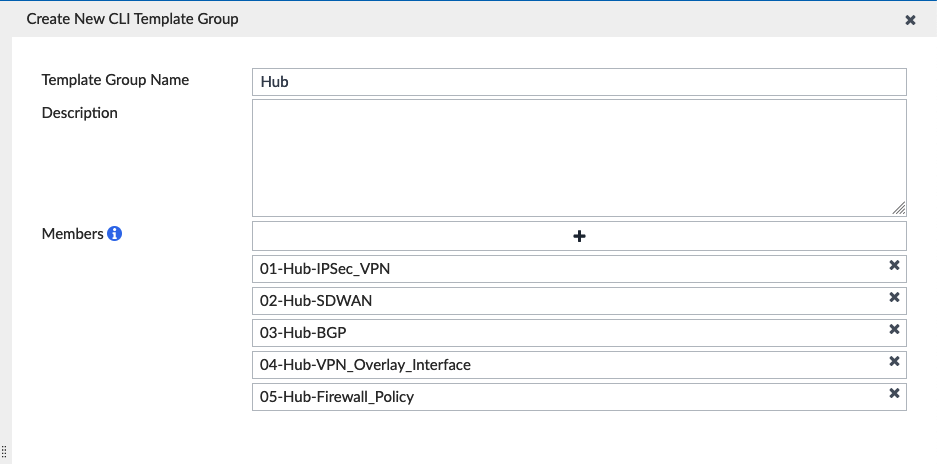Image resolution: width=937 pixels, height=464 pixels.
Task: Delete the 03-Hub-BGP member entry
Action: click(x=895, y=330)
